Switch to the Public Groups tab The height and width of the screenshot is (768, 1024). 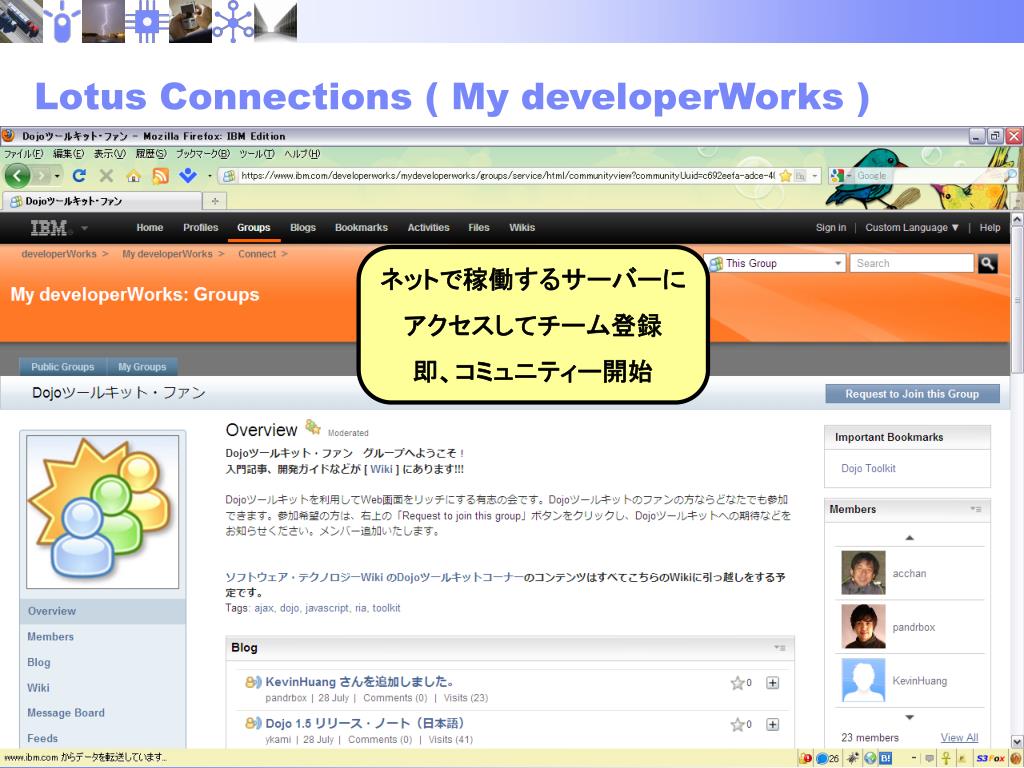point(63,367)
